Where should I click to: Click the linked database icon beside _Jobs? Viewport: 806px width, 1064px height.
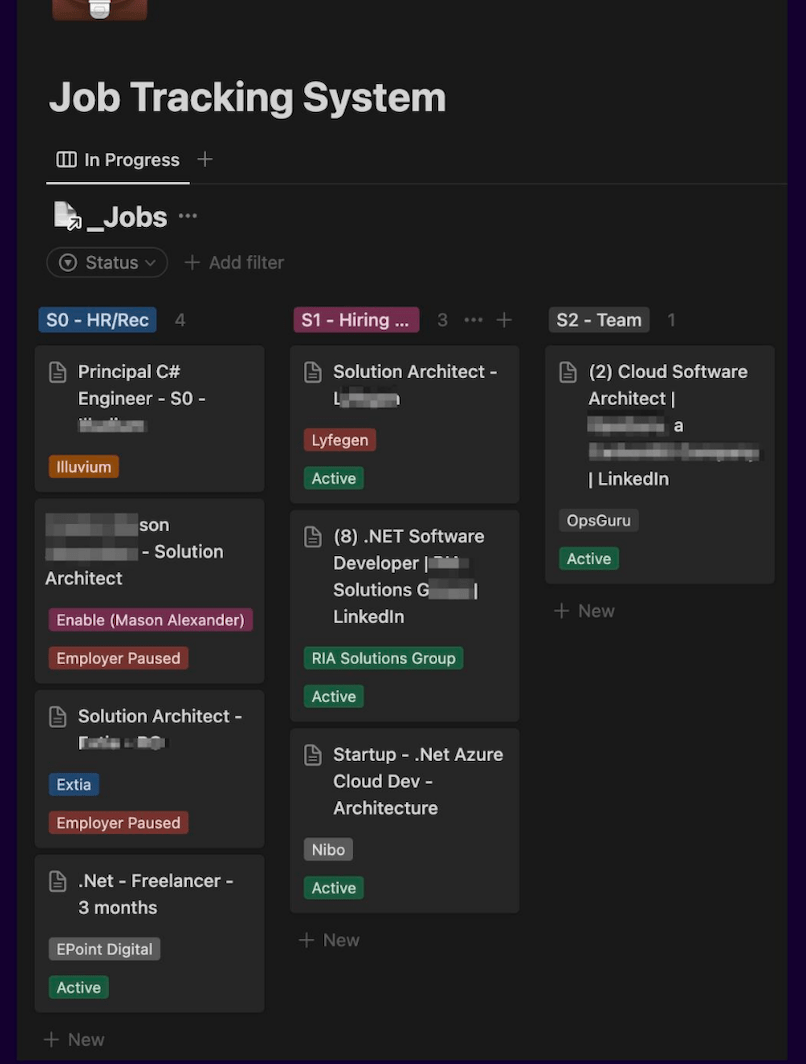pos(67,216)
